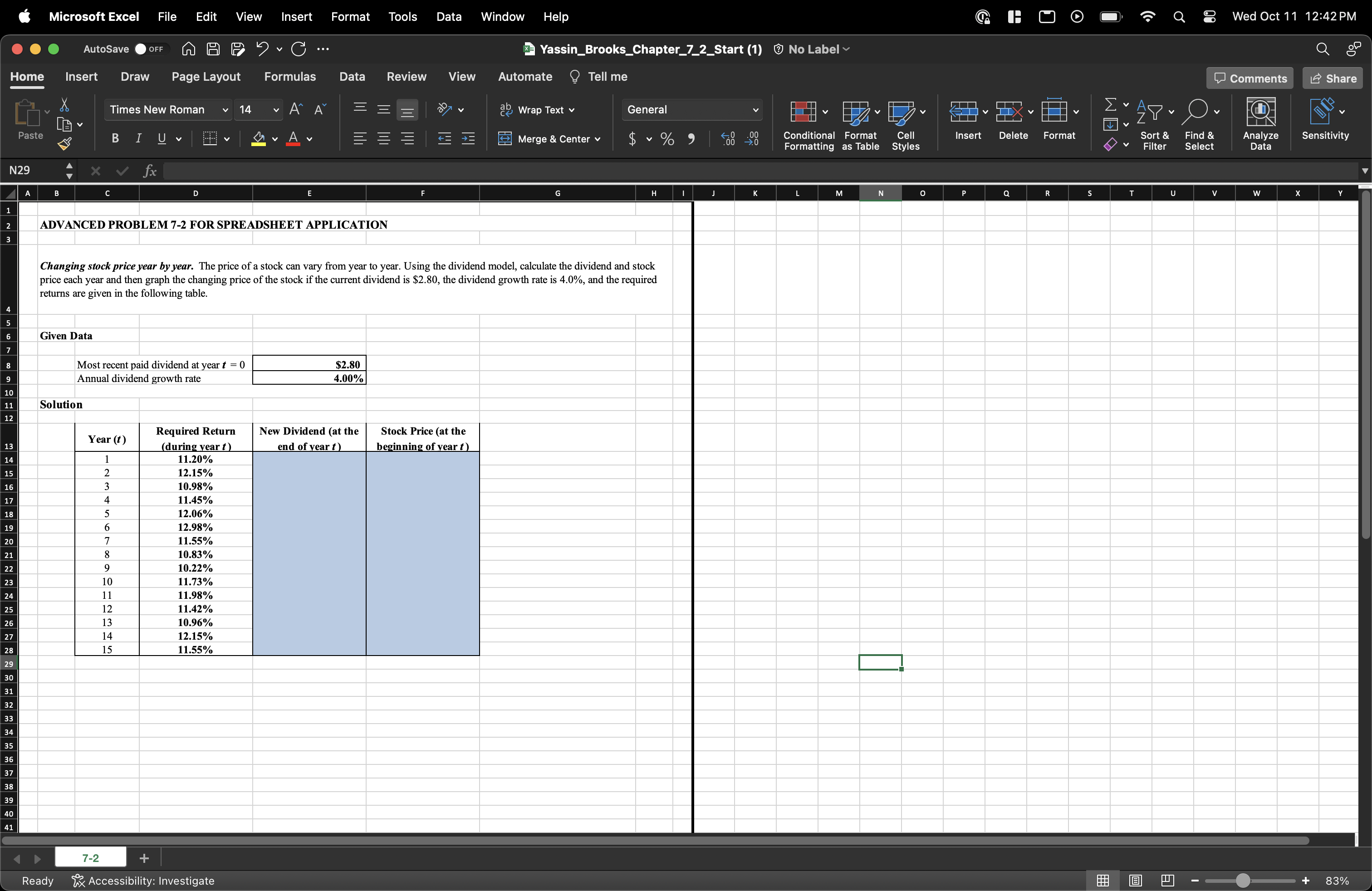Increase decimal places for selection
This screenshot has height=891, width=1372.
(727, 139)
